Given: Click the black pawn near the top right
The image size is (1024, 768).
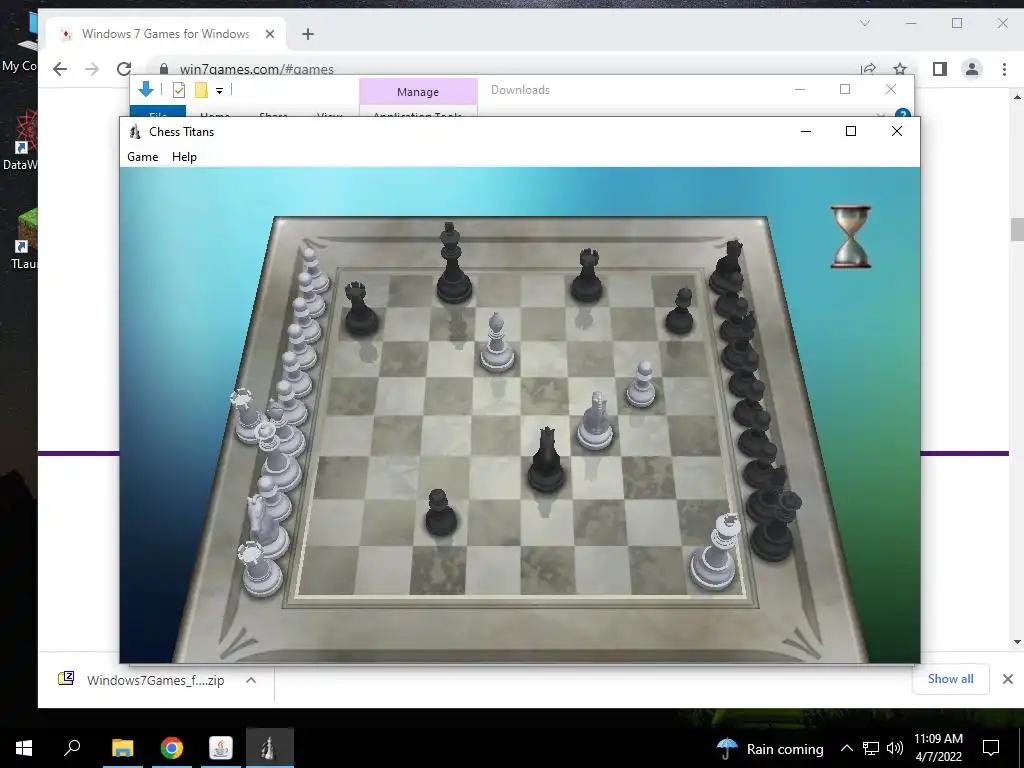Looking at the screenshot, I should pos(680,312).
